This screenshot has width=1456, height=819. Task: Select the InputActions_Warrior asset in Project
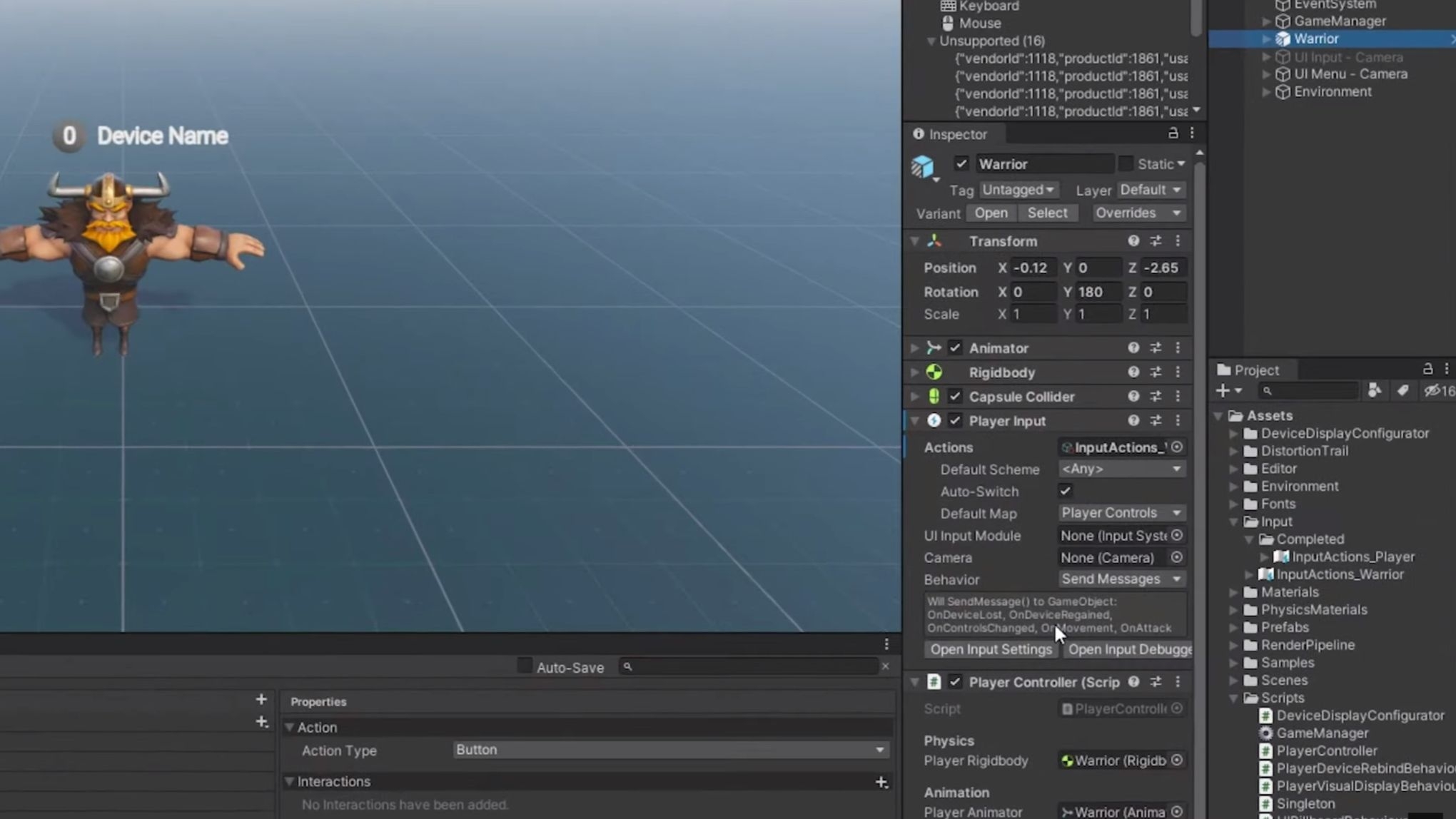point(1341,573)
